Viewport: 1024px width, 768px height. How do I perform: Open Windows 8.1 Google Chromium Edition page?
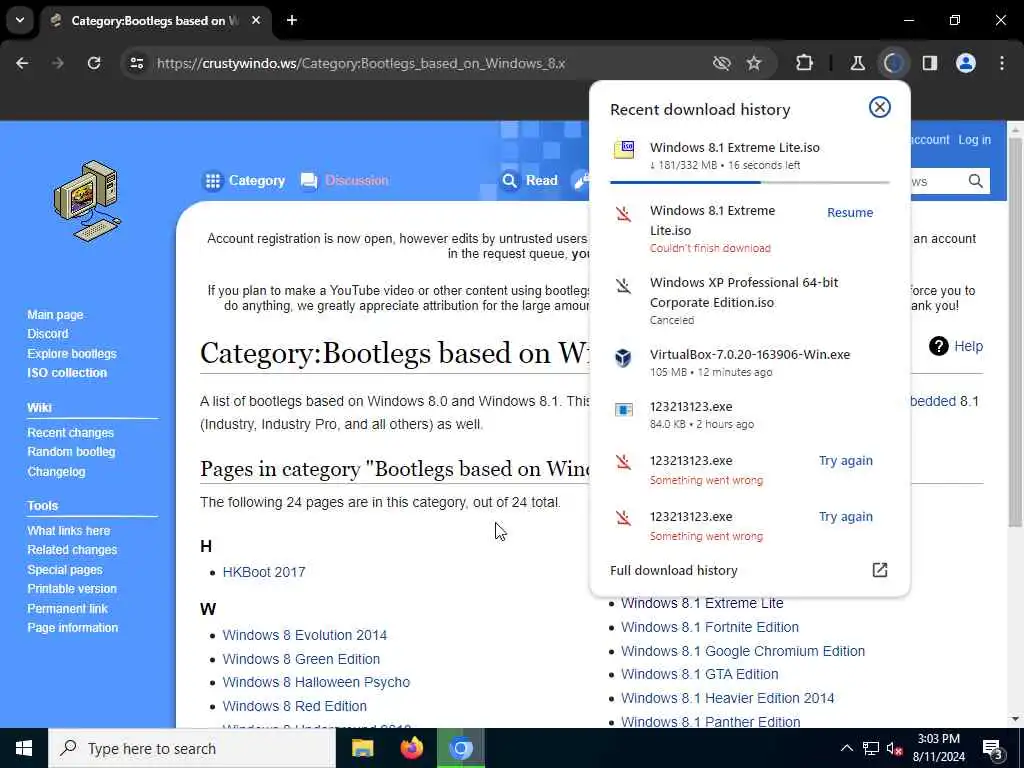tap(743, 651)
